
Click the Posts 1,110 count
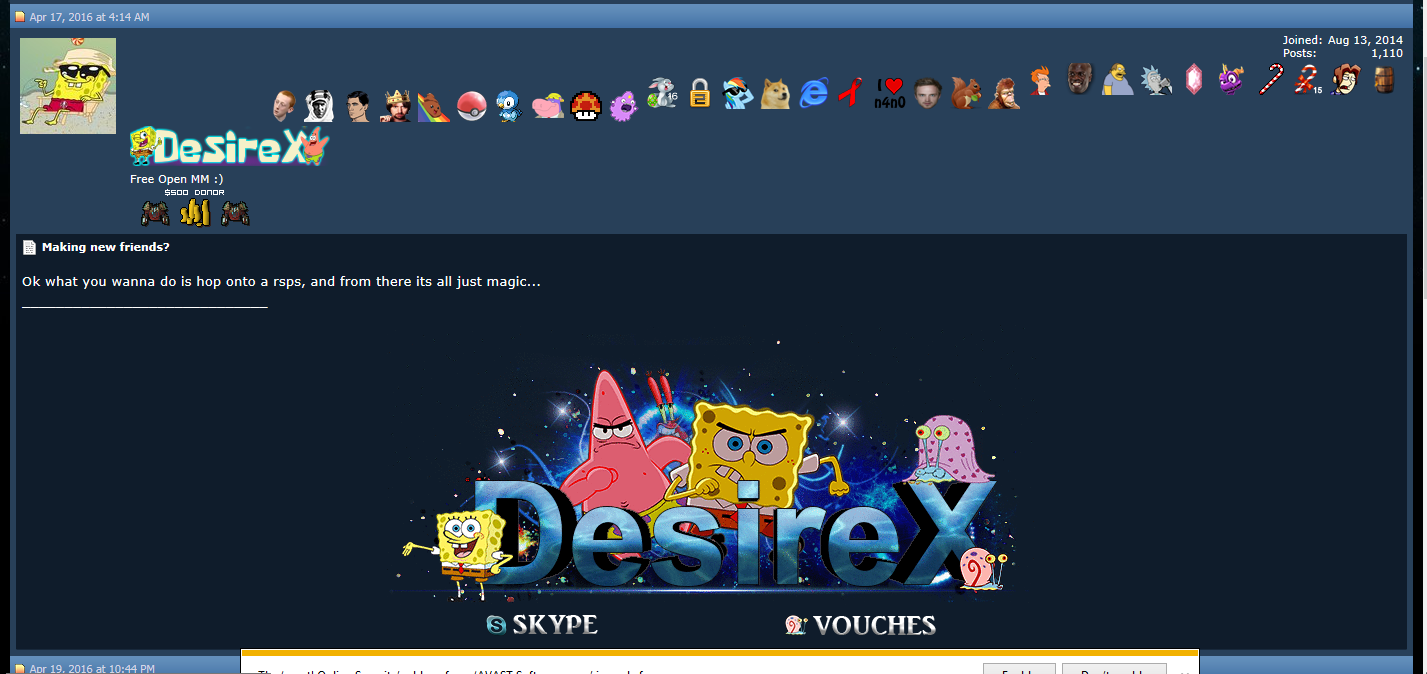tap(1343, 53)
